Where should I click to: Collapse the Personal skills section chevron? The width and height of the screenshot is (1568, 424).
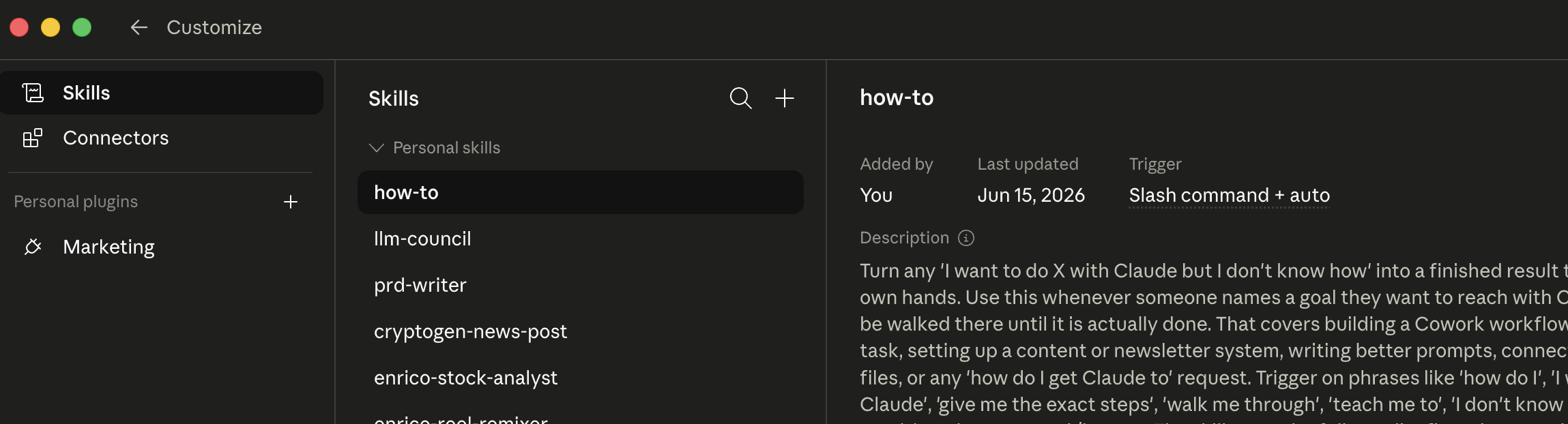376,148
